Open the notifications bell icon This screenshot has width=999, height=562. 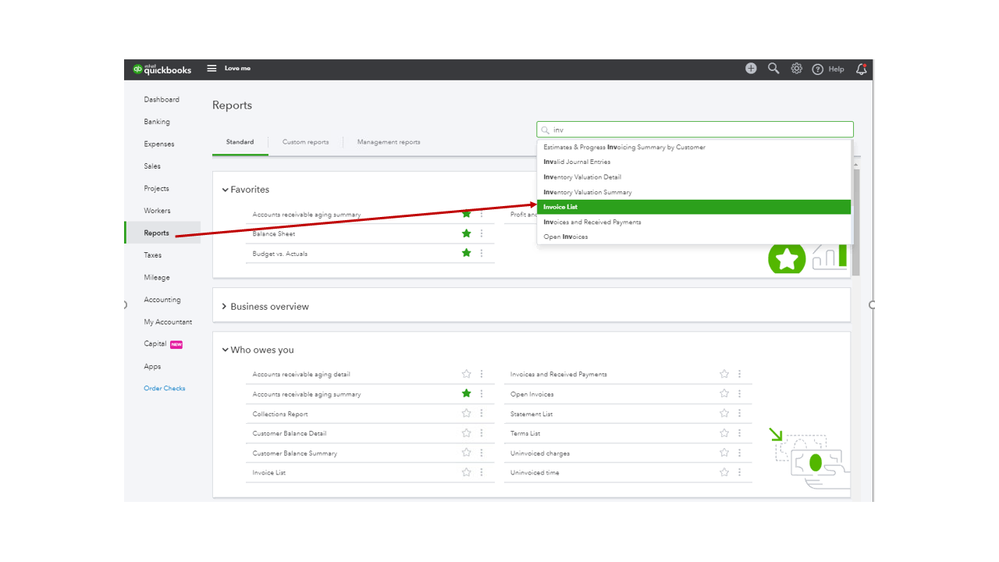point(861,69)
